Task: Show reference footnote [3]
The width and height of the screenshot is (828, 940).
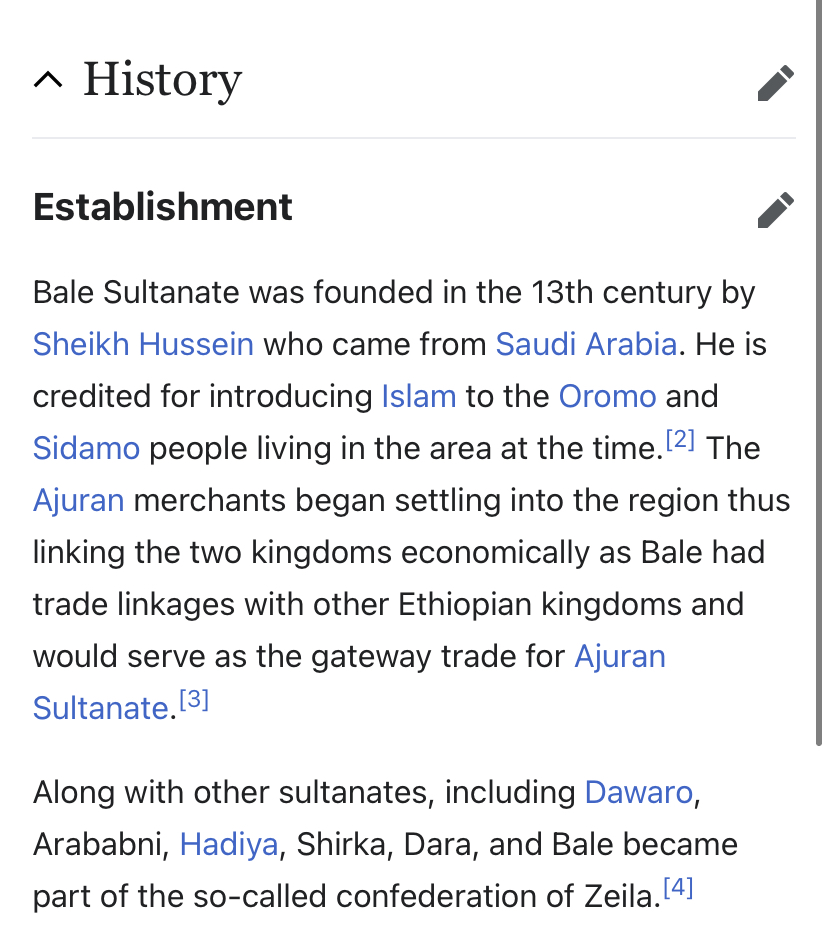Action: tap(194, 701)
